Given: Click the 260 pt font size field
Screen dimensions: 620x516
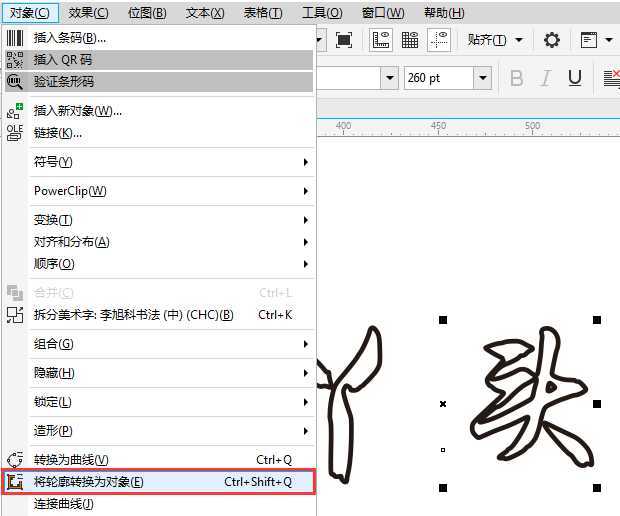Looking at the screenshot, I should coord(437,78).
